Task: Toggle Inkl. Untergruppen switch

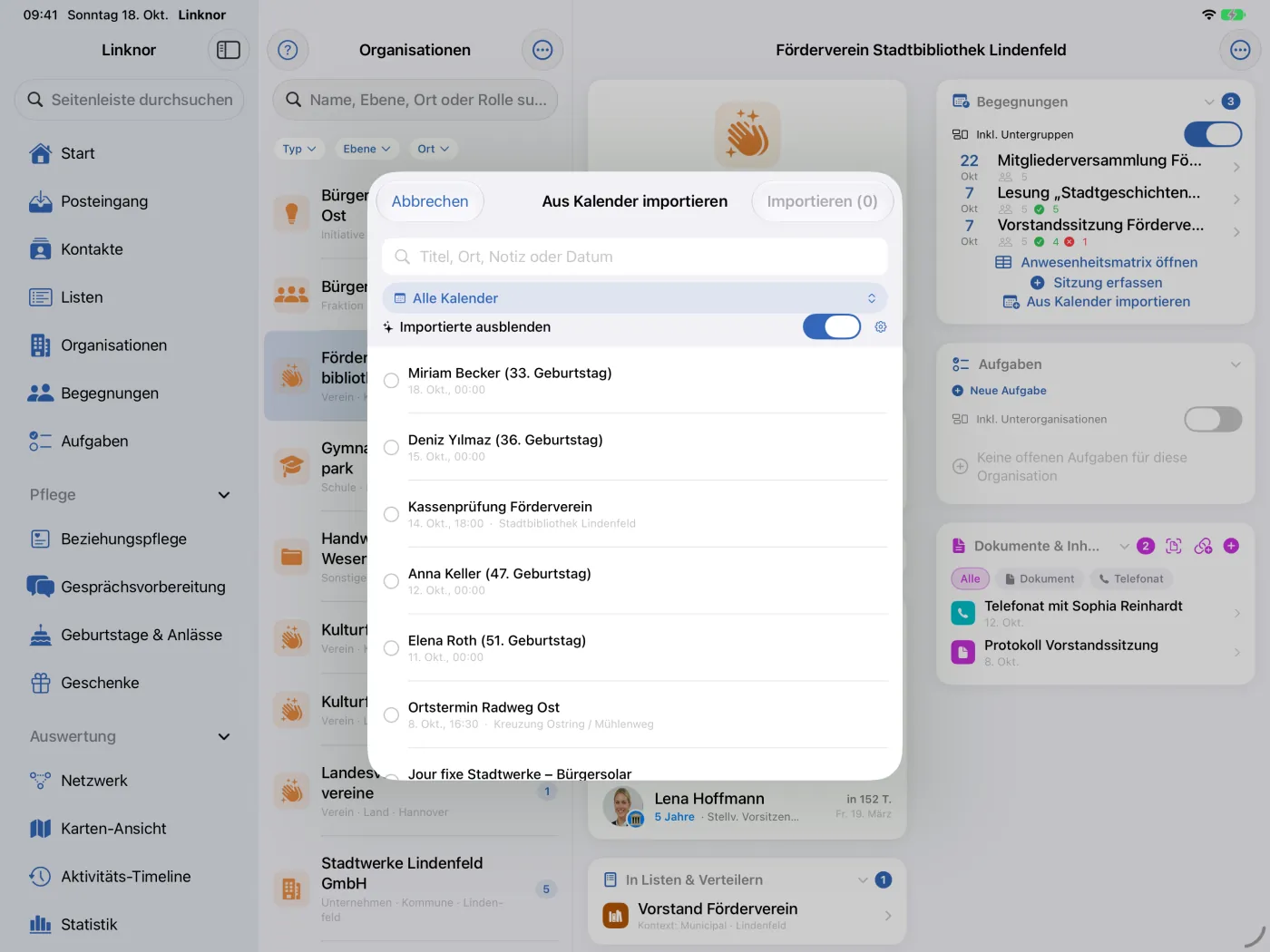Action: [1213, 134]
